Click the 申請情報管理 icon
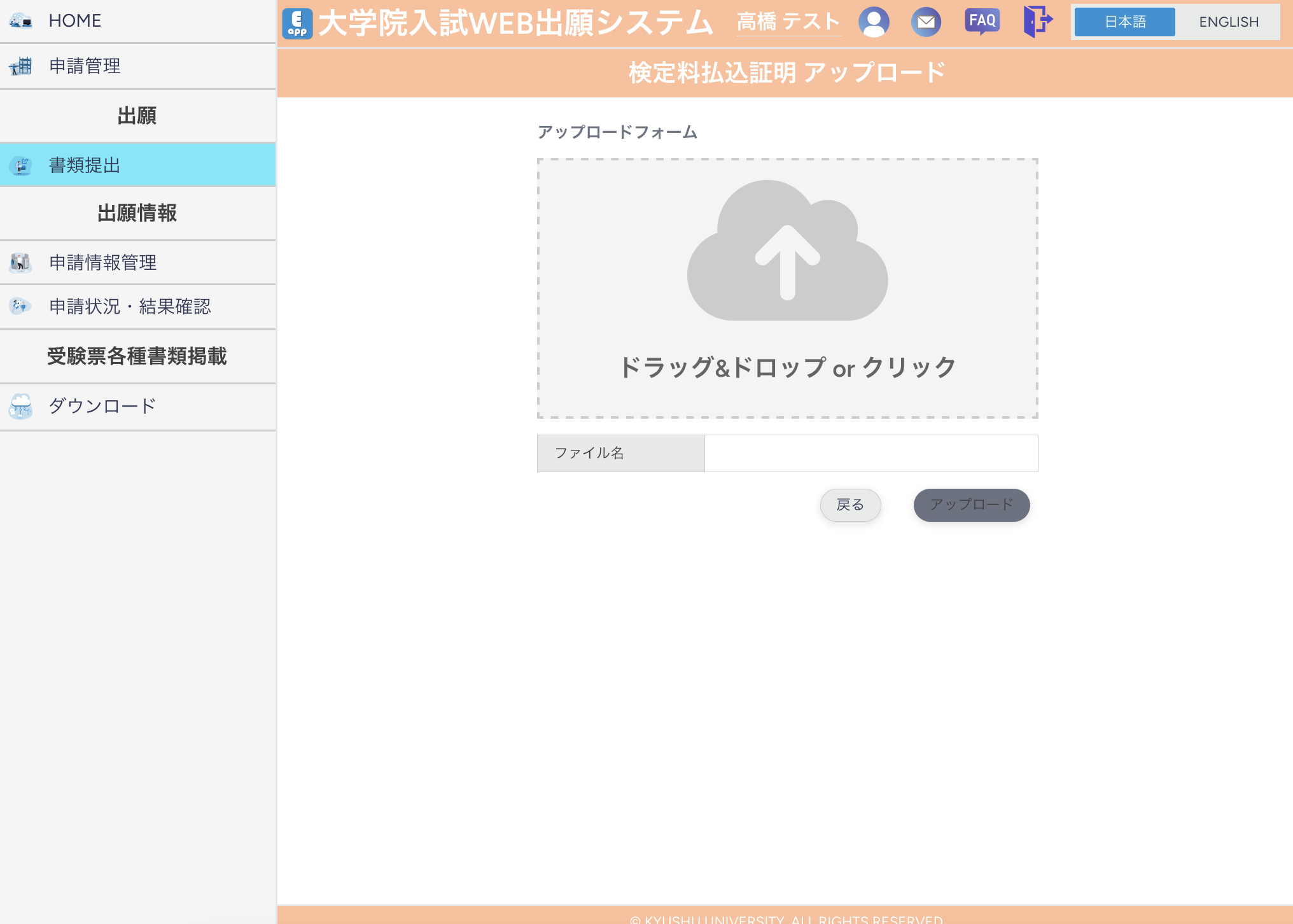 (20, 263)
